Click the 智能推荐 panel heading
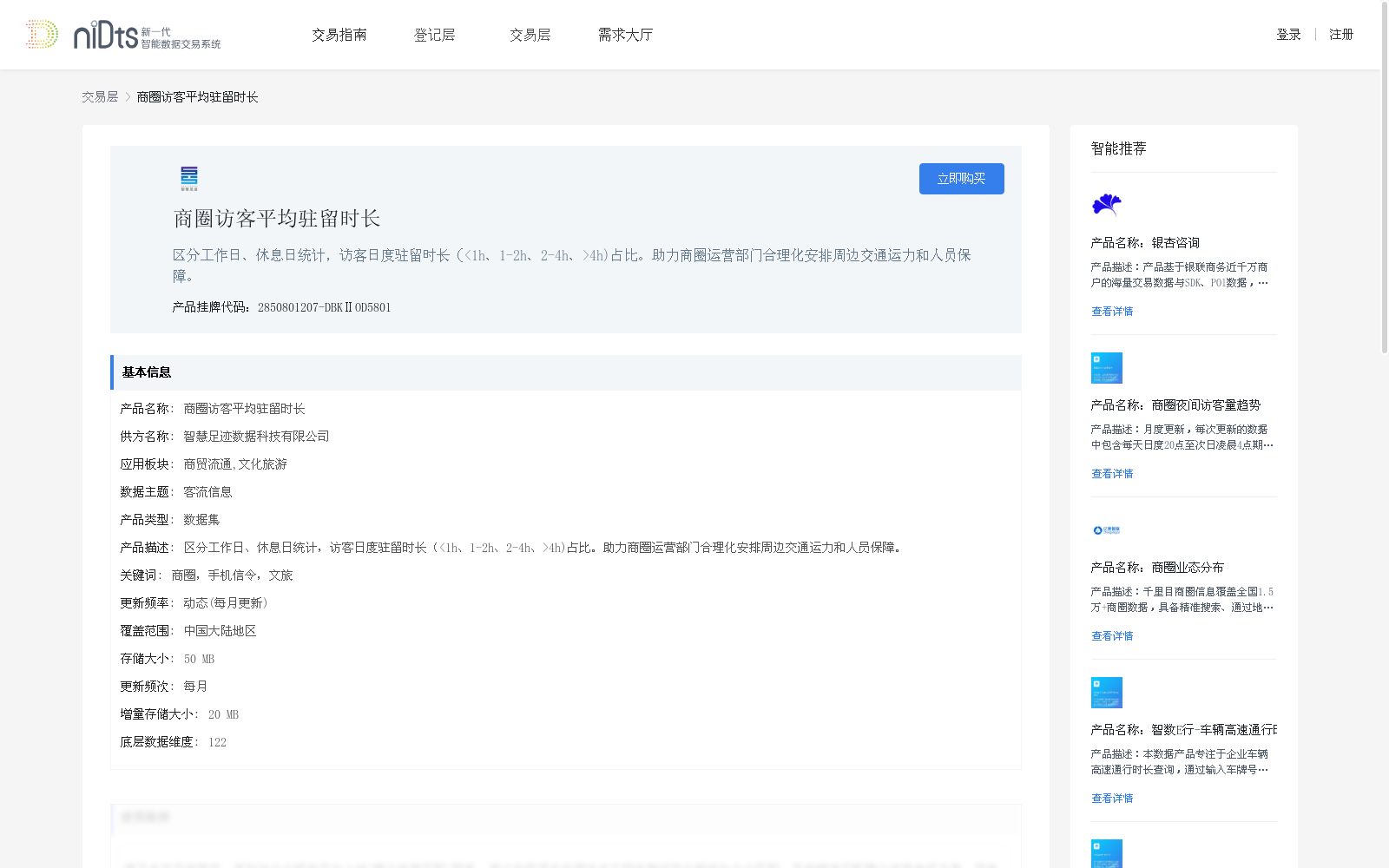 pos(1119,148)
